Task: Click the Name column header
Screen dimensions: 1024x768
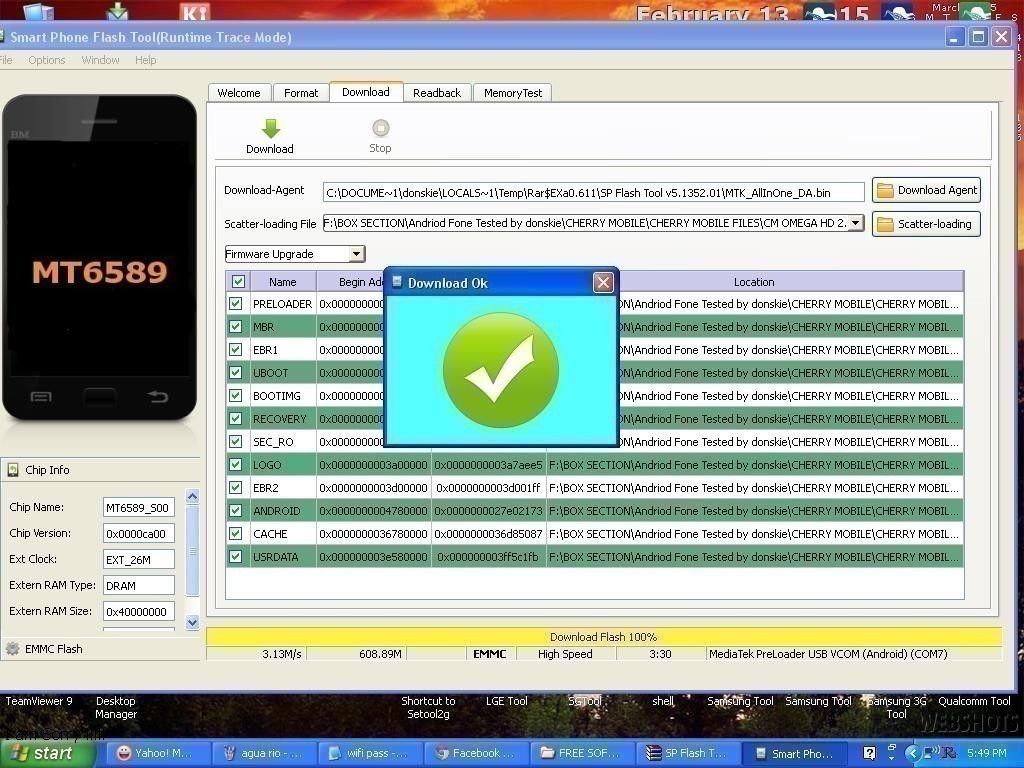Action: tap(283, 281)
